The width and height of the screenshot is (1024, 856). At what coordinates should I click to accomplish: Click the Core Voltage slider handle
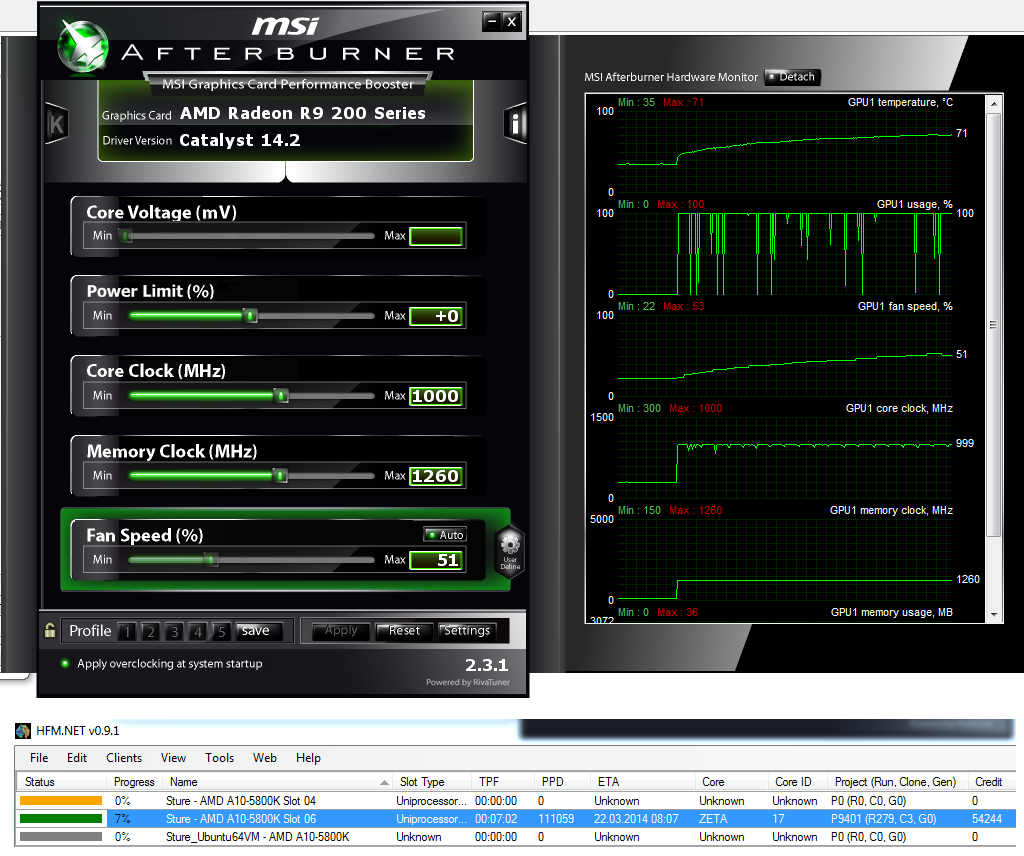[126, 236]
